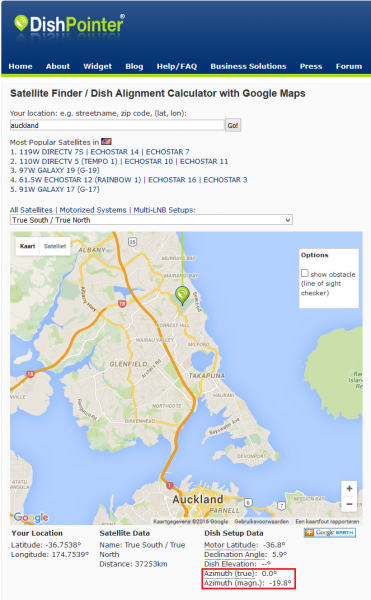The width and height of the screenshot is (371, 600).
Task: Click the route 18 shield near Albany Hwy
Action: pos(122,304)
